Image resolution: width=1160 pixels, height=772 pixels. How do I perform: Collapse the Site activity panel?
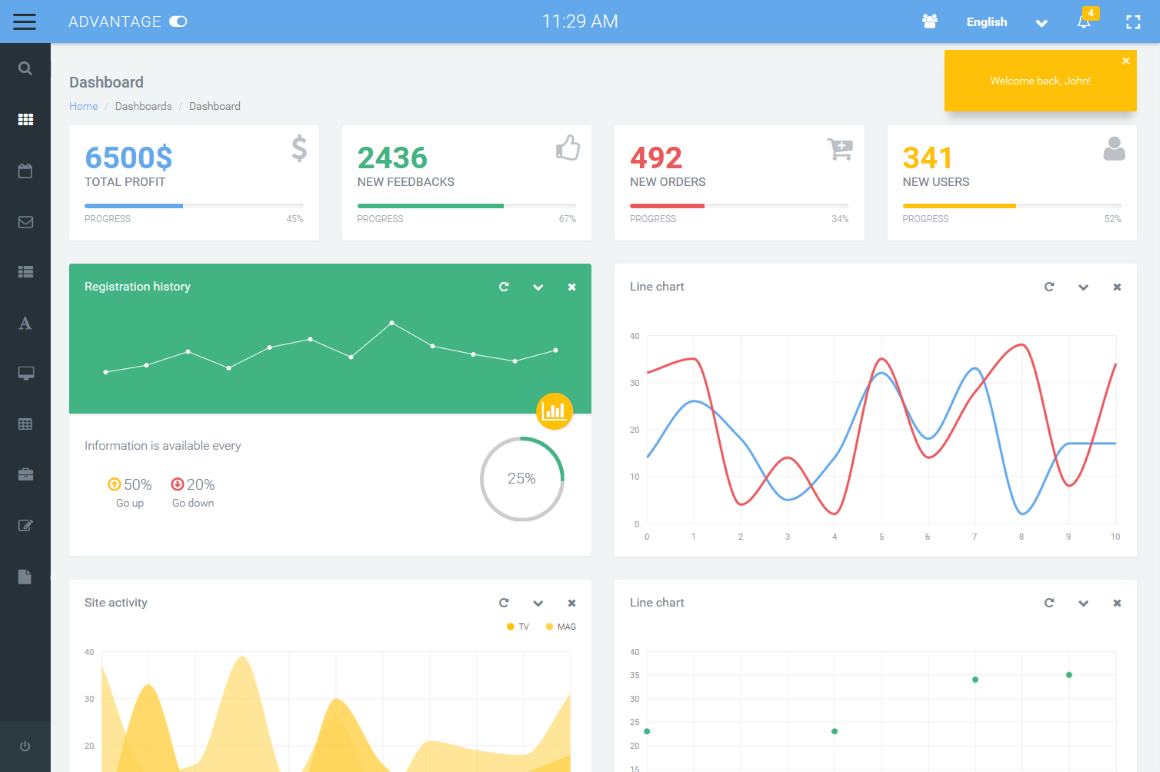[x=538, y=603]
